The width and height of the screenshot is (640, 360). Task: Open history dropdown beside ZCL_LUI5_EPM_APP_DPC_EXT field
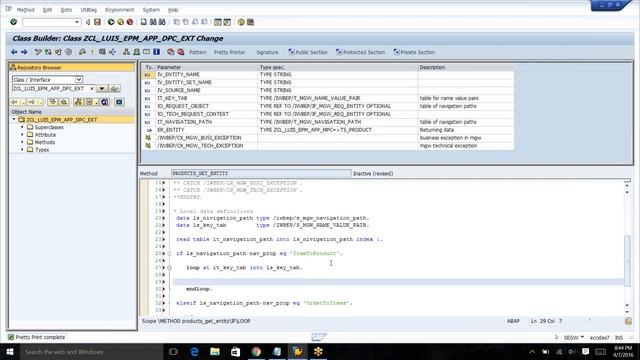102,89
